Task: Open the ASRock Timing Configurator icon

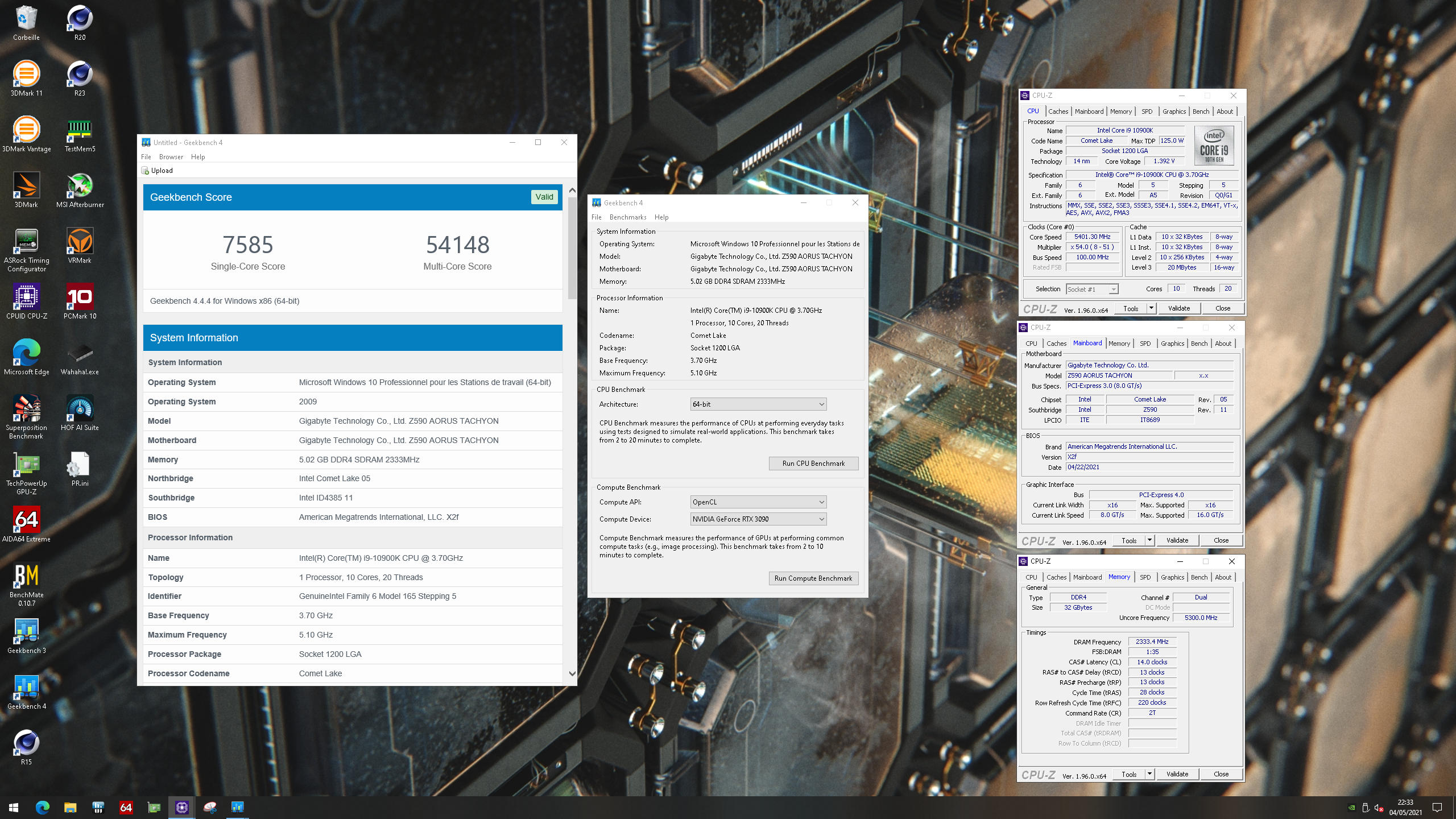Action: (x=26, y=250)
